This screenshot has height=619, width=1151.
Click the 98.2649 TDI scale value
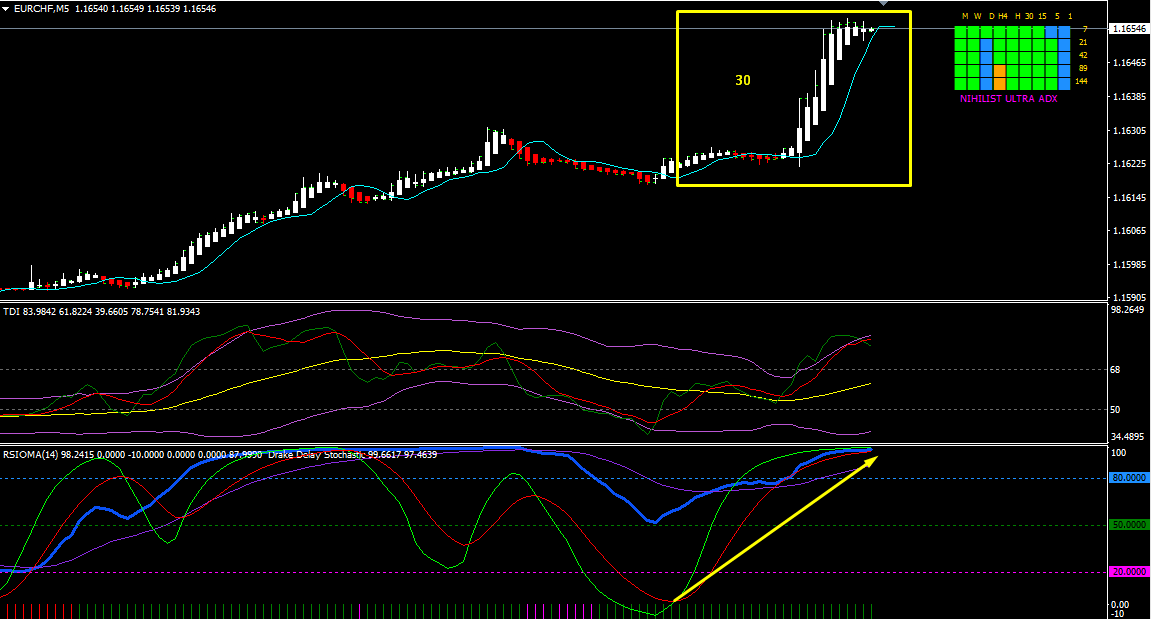pos(1128,310)
